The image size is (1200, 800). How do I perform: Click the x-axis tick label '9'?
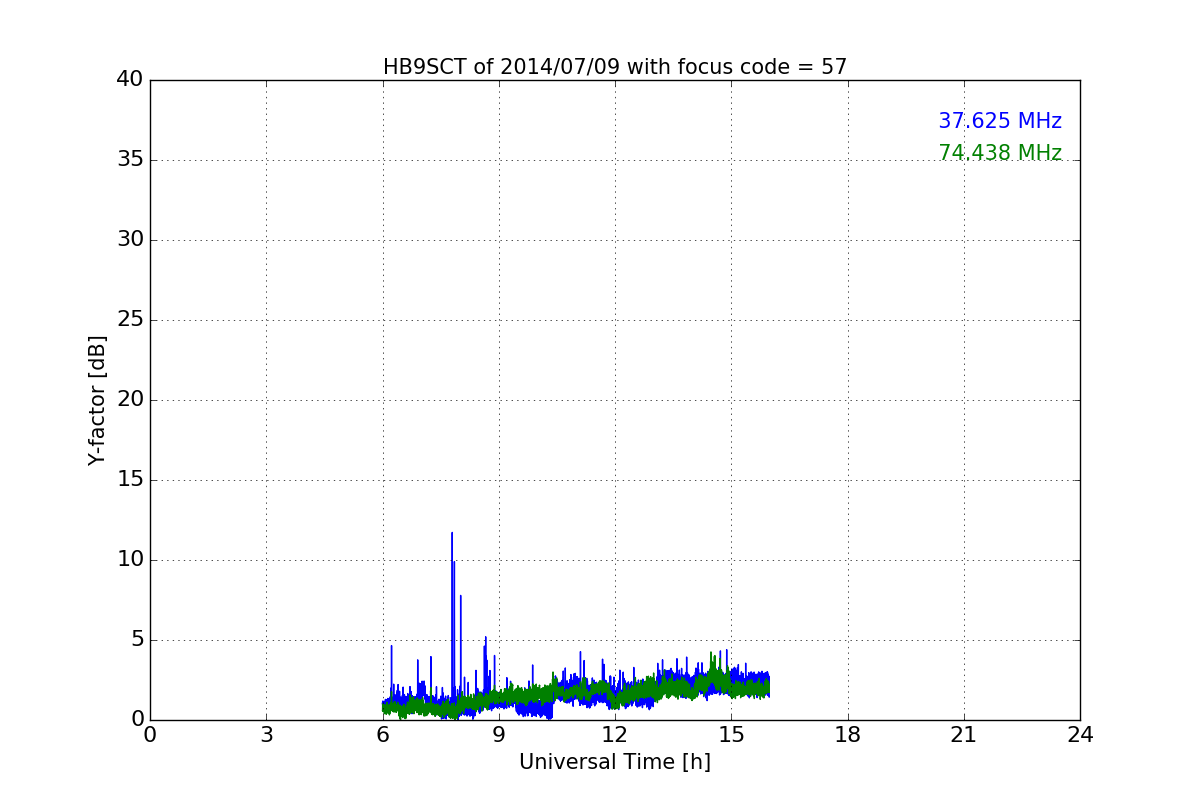[499, 734]
